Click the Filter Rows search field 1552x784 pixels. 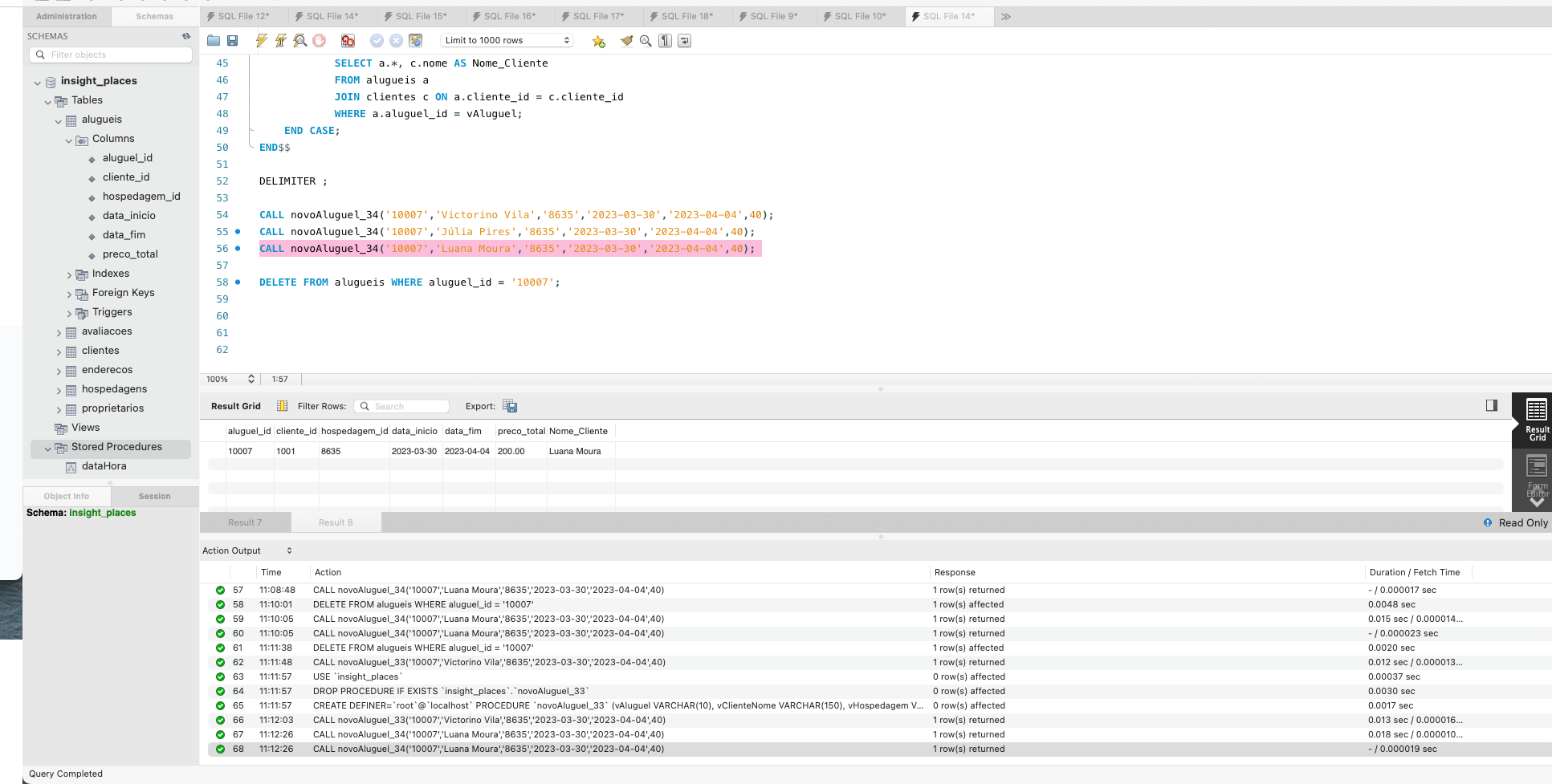[x=401, y=406]
